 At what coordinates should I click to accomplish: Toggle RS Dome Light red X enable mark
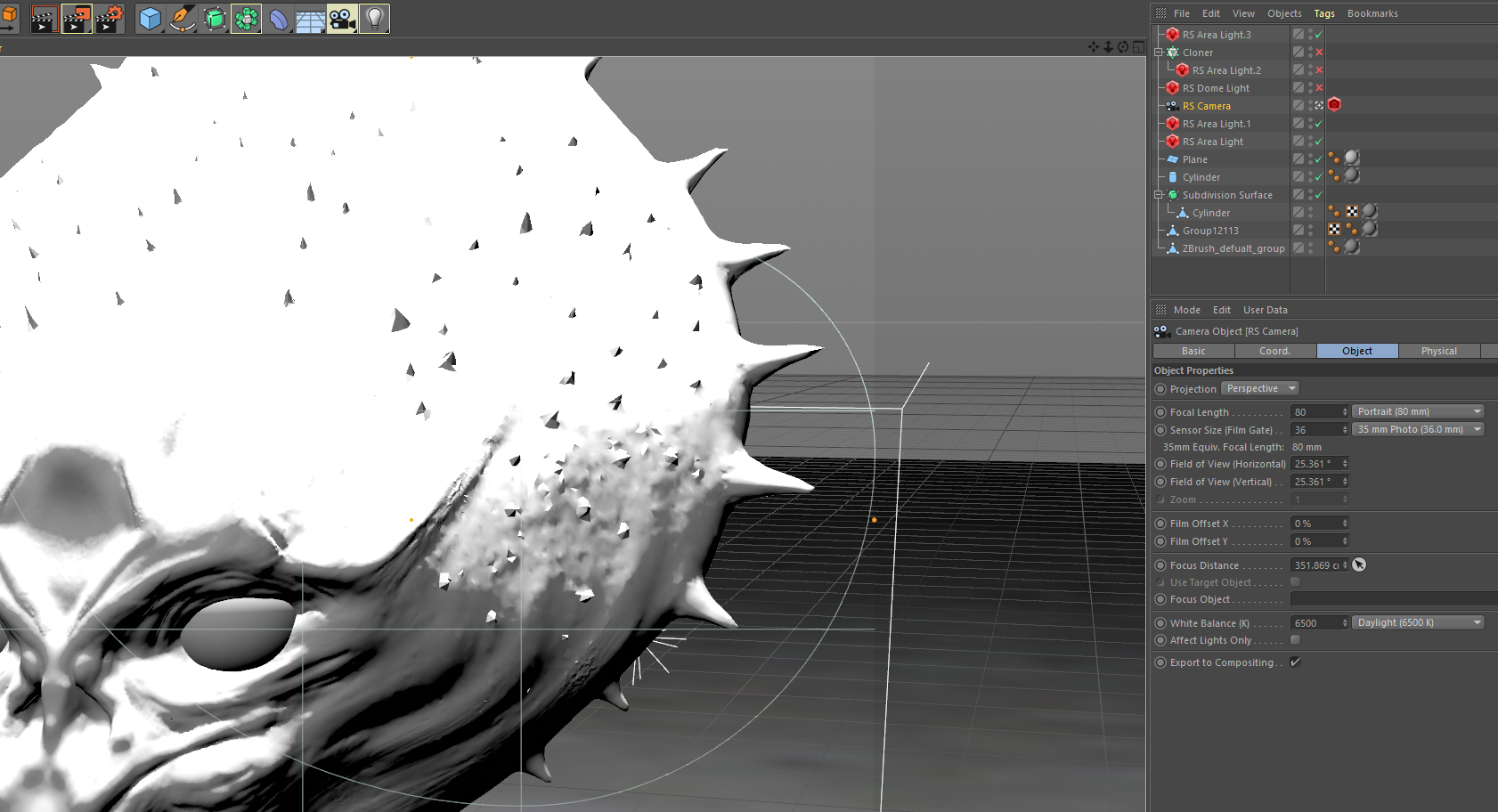1319,88
